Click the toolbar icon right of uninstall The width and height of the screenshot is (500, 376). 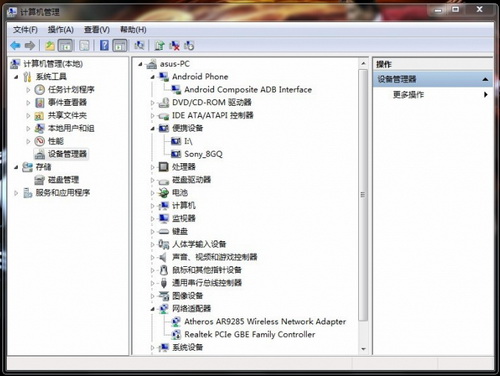[189, 45]
